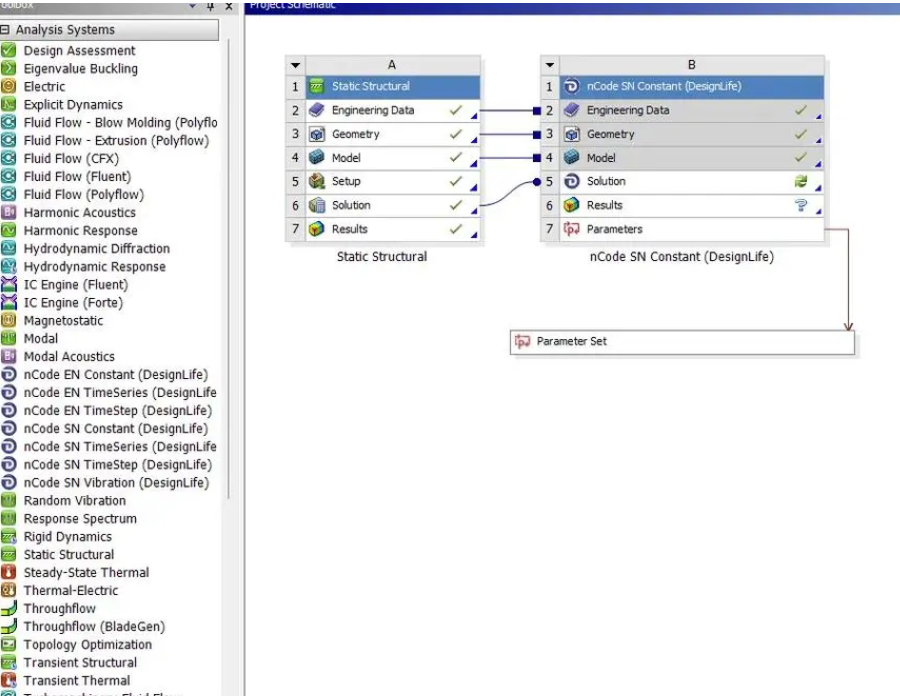This screenshot has width=900, height=696.
Task: Open system A header dropdown arrow
Action: pos(295,65)
